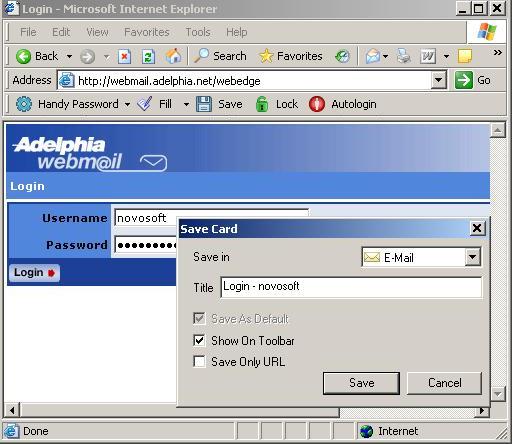Viewport: 512px width, 444px height.
Task: Expand the Handy Password menu arrow
Action: [127, 104]
